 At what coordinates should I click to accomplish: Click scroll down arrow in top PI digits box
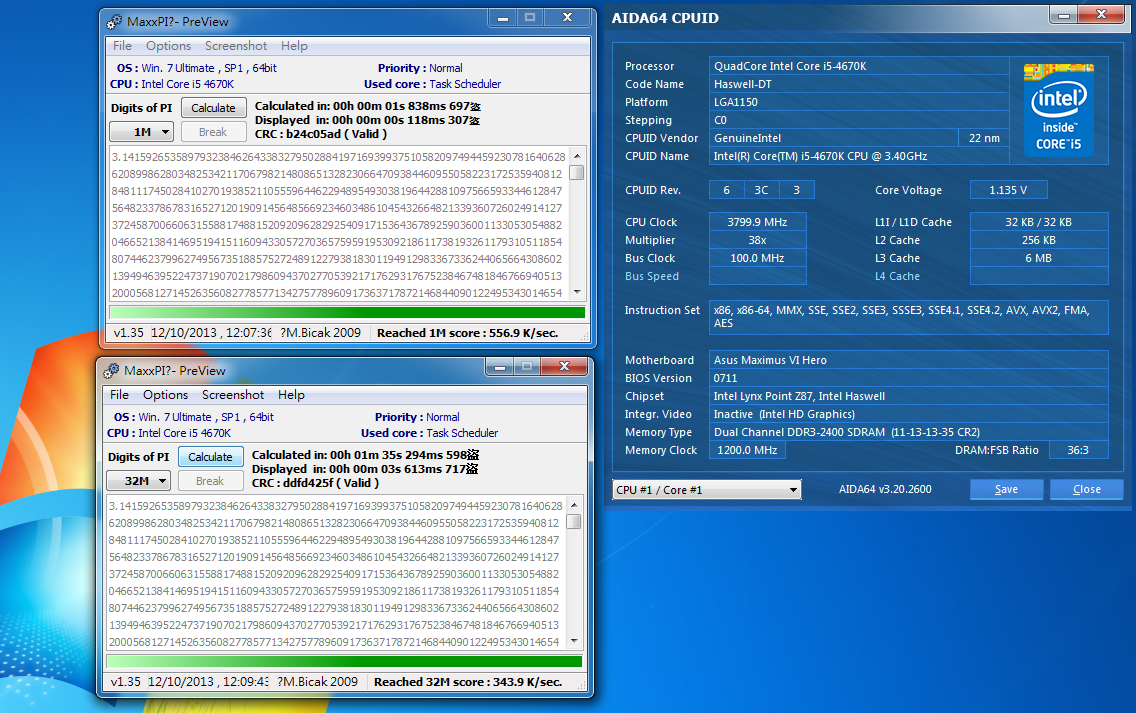point(577,292)
